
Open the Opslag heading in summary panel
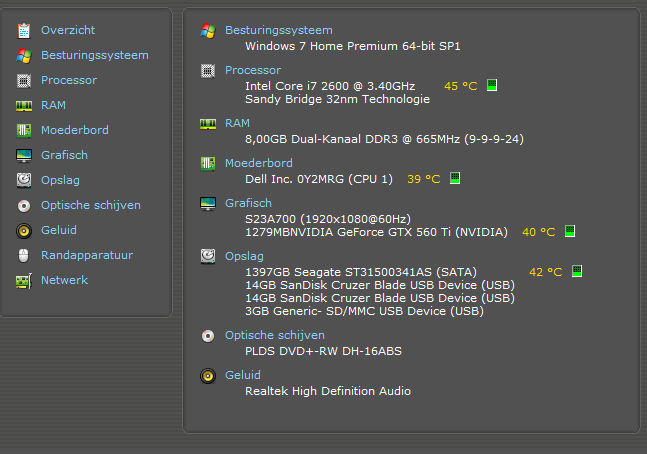(244, 256)
